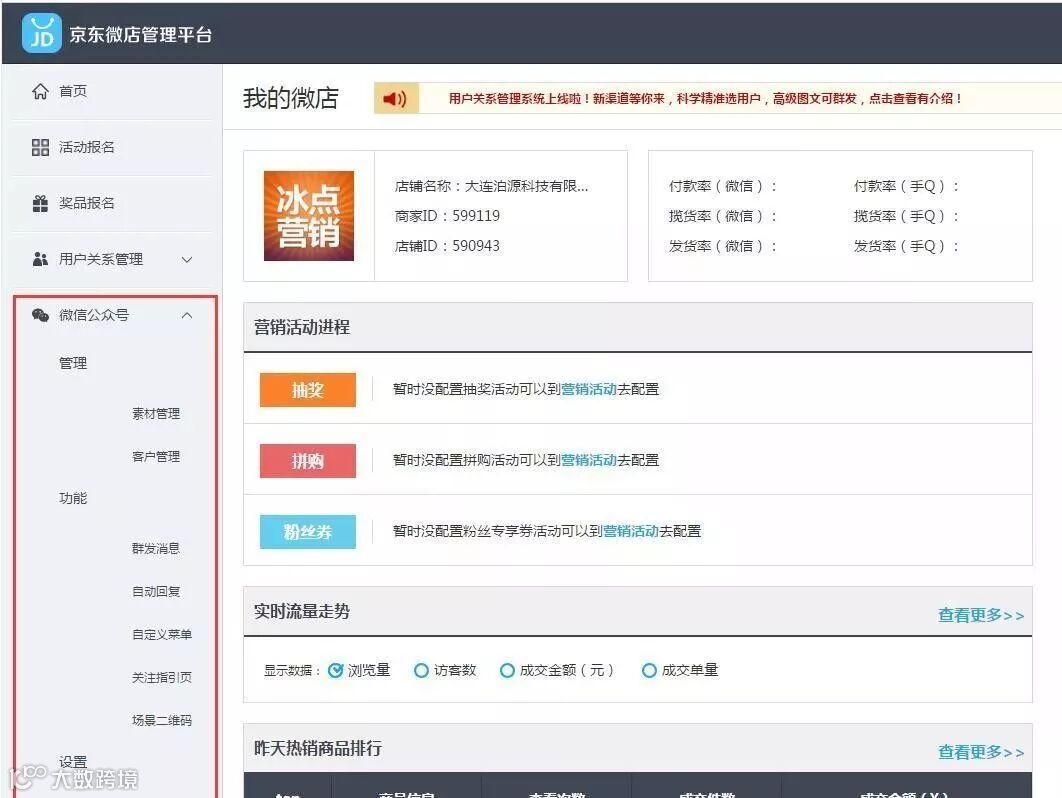Click the 店铺ID：590943 text

tap(447, 246)
